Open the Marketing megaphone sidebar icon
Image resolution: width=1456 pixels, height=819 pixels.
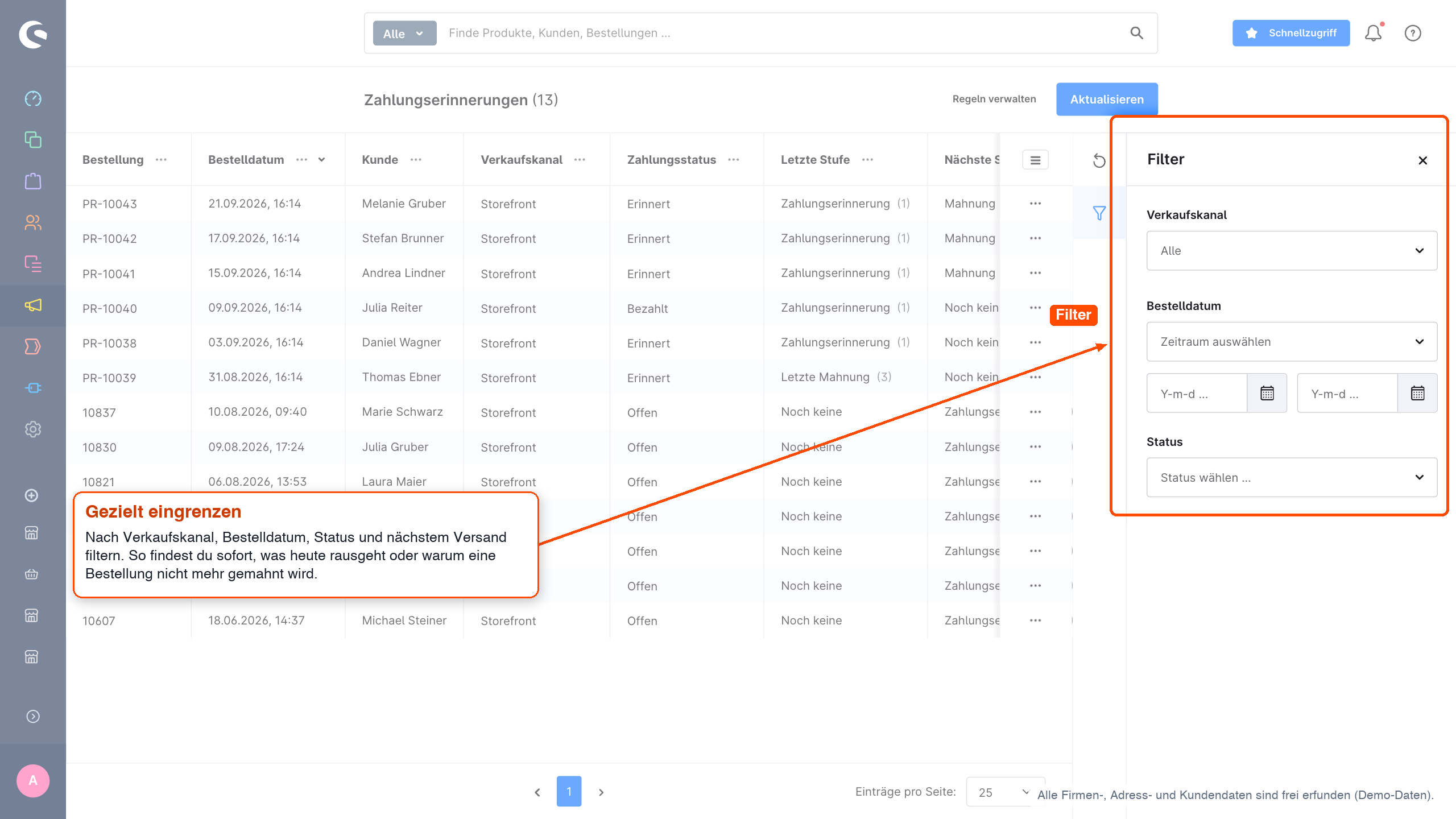(x=33, y=305)
